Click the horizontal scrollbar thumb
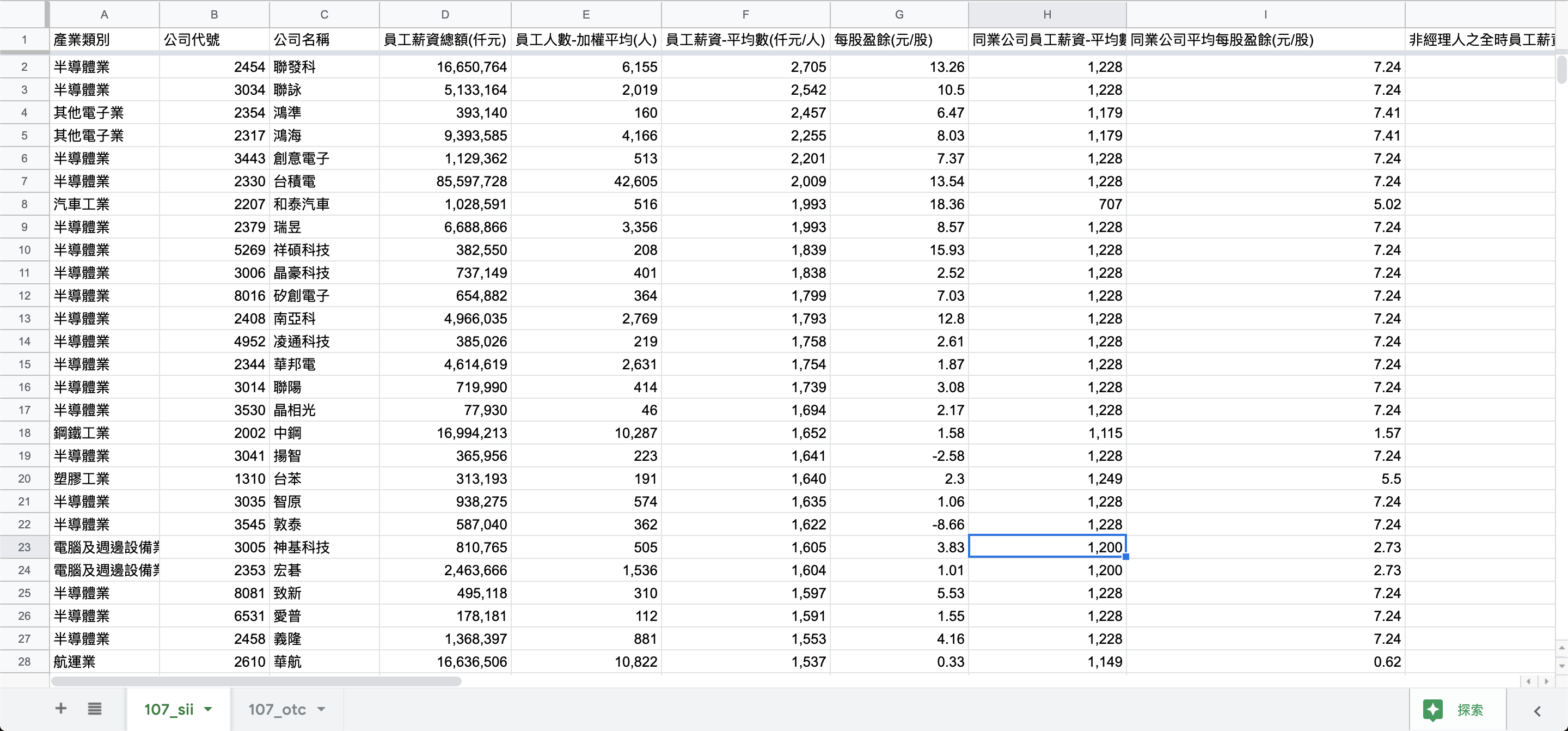The height and width of the screenshot is (731, 1568). [256, 681]
